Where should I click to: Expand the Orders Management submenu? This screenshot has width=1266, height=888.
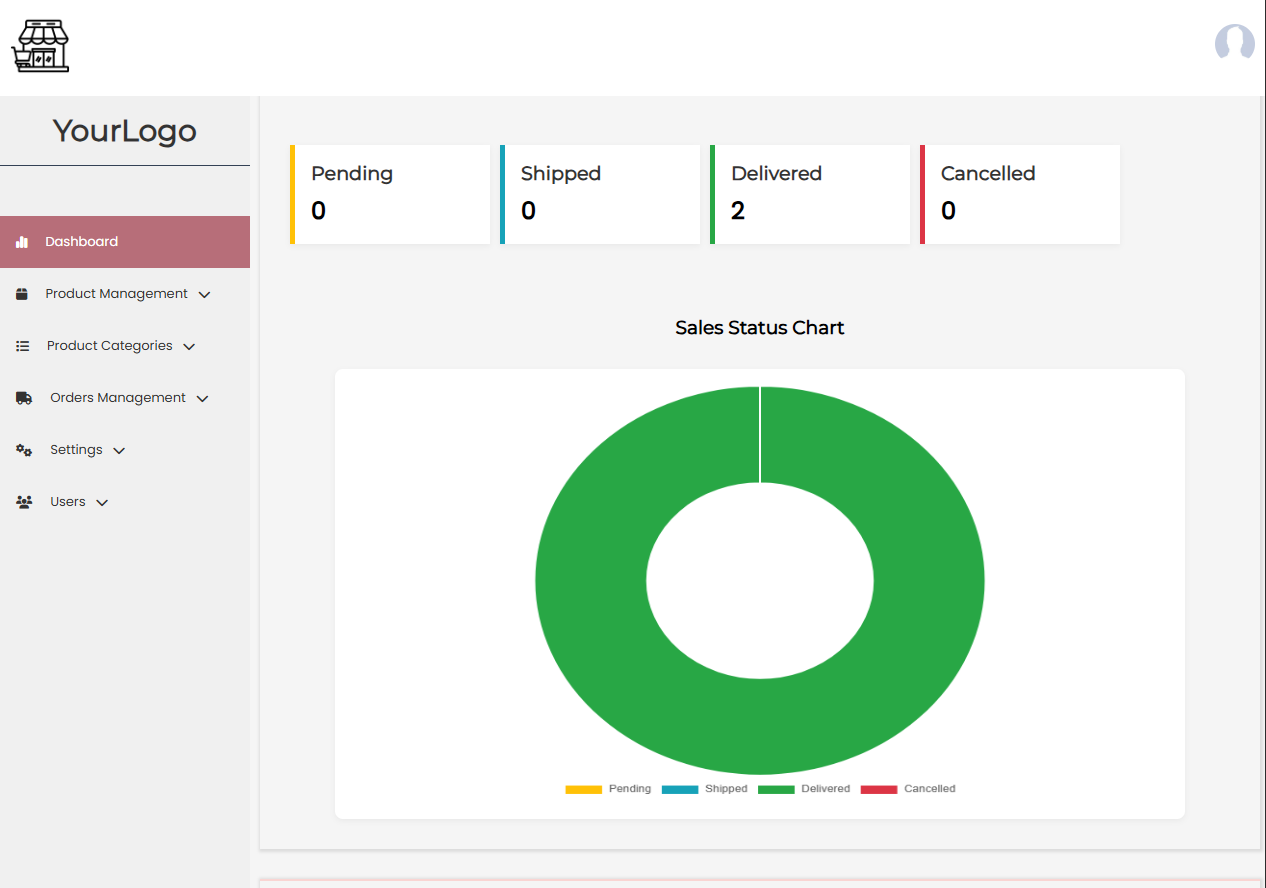coord(205,398)
